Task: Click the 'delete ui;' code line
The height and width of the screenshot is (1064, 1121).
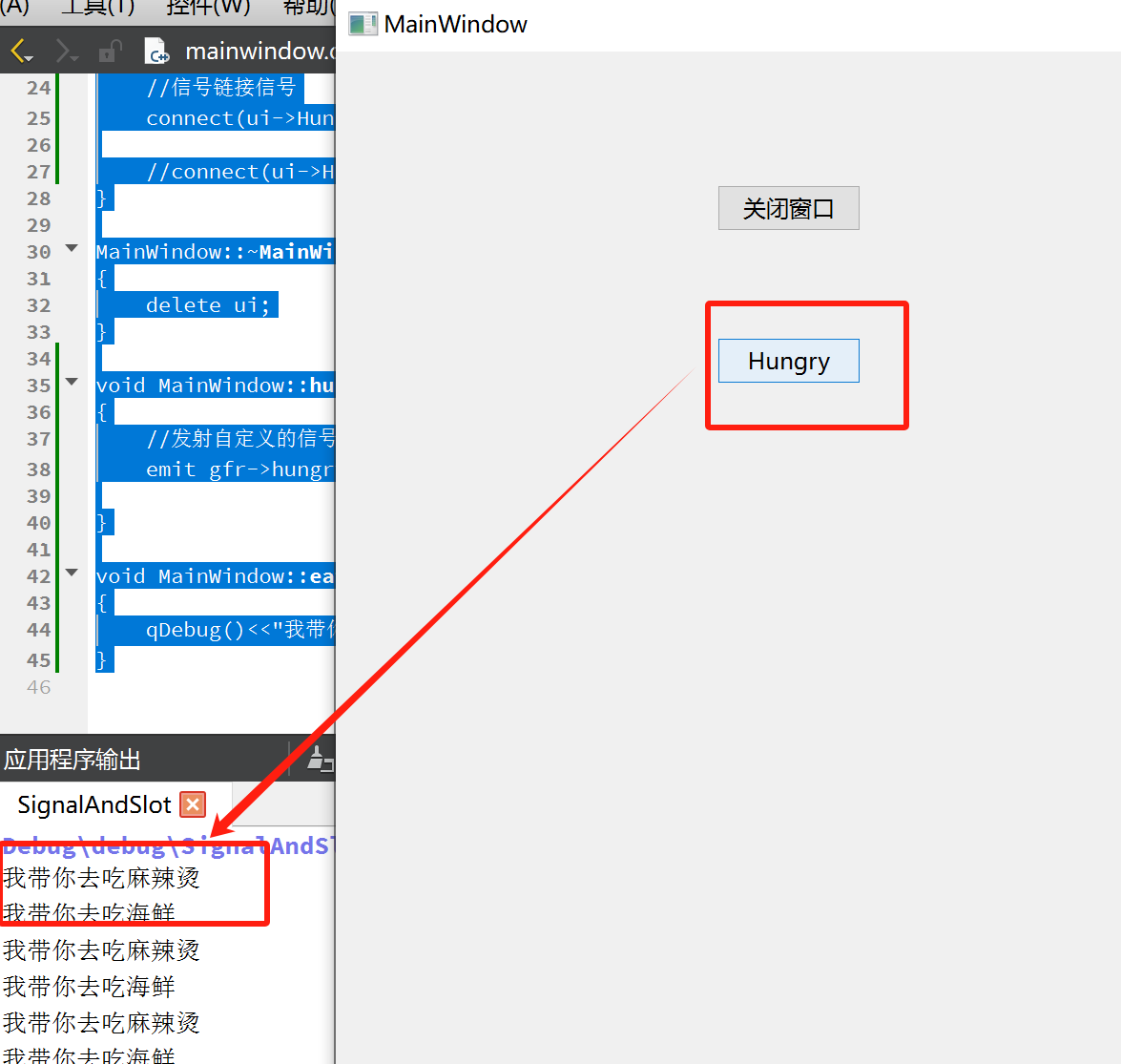Action: [208, 305]
